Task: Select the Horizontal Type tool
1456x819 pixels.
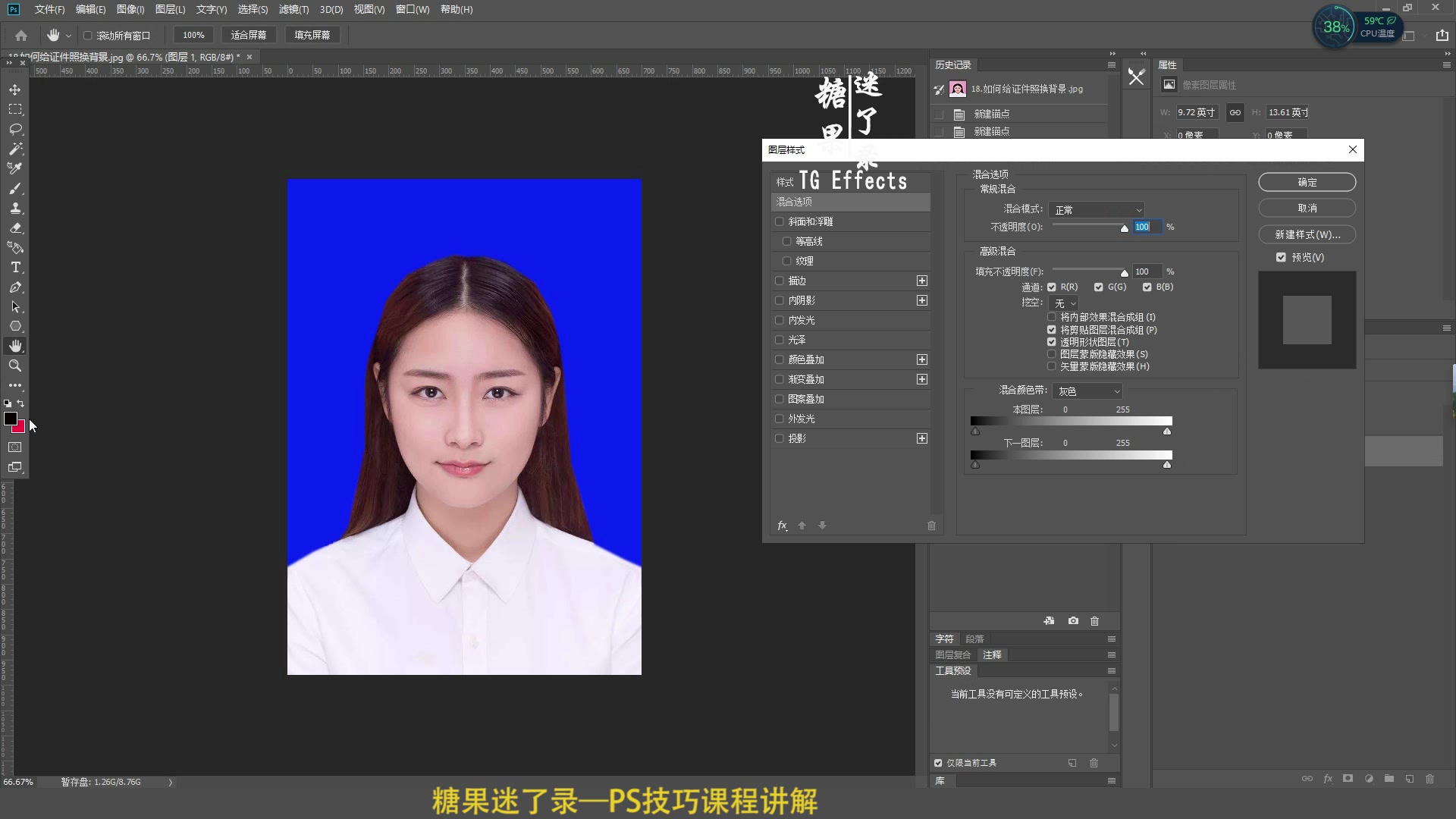Action: click(x=15, y=267)
